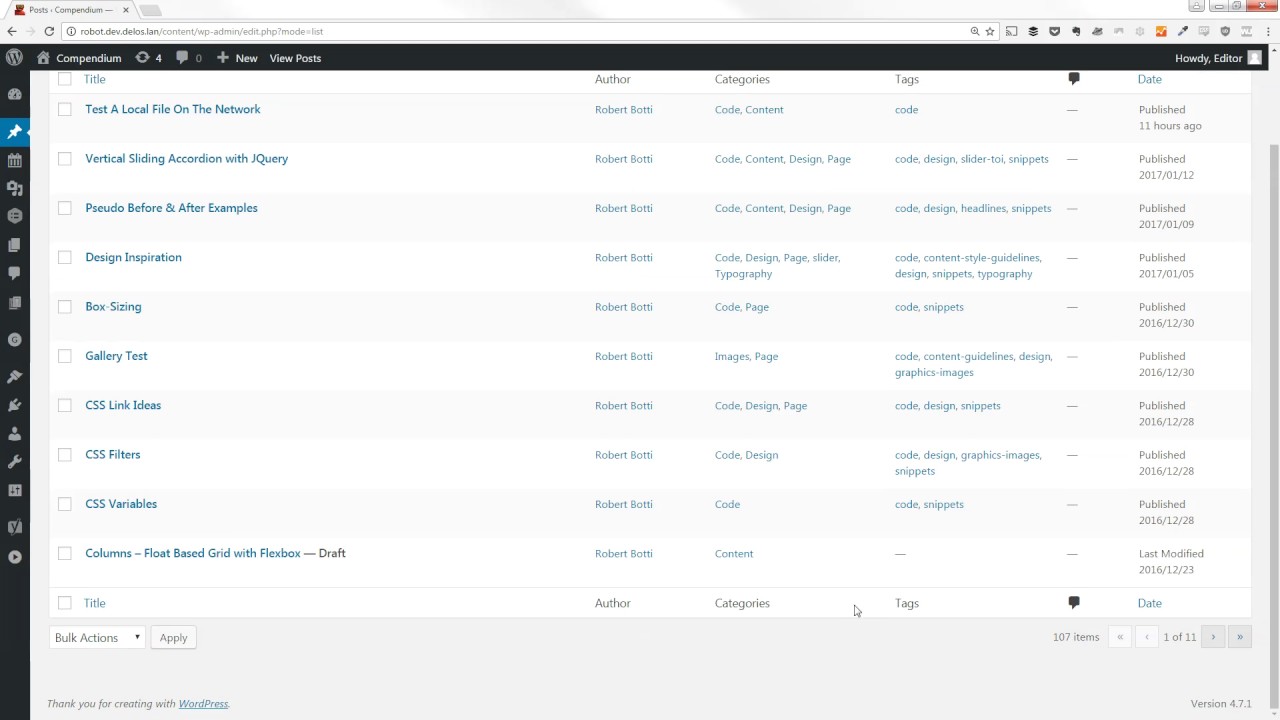Sort posts by the Date column header
This screenshot has width=1280, height=720.
(1150, 79)
